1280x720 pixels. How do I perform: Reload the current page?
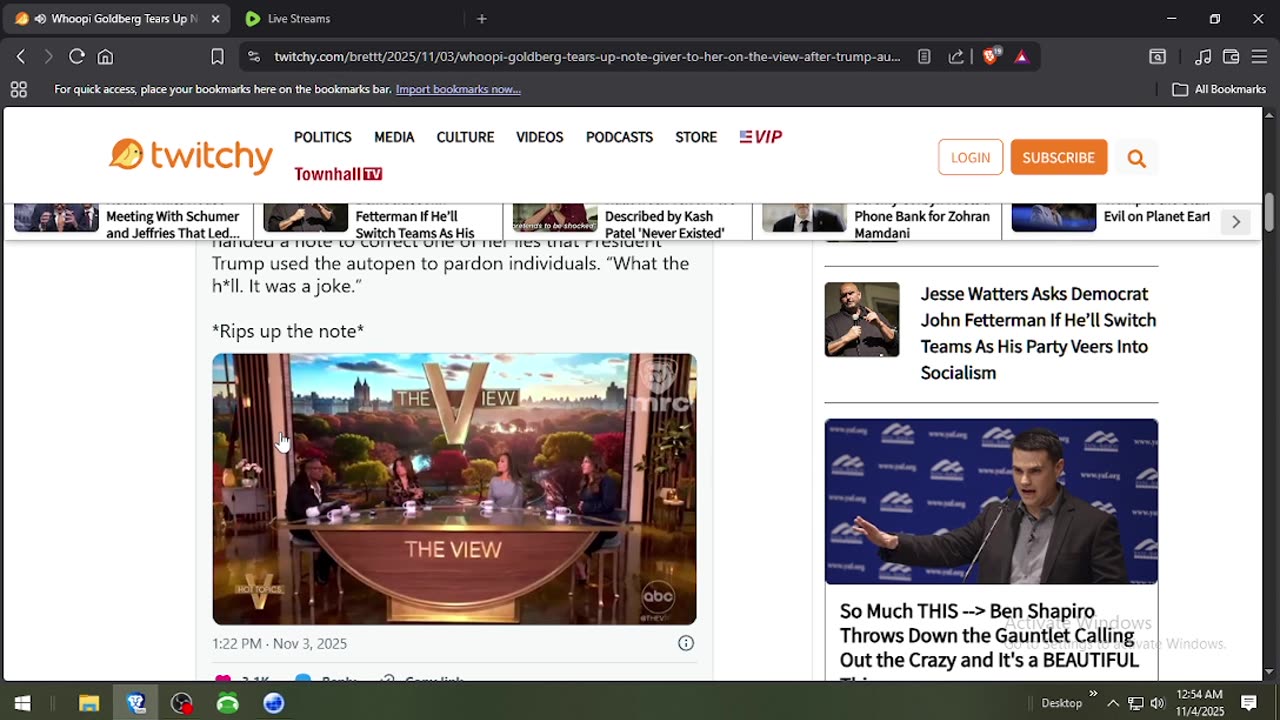click(76, 57)
